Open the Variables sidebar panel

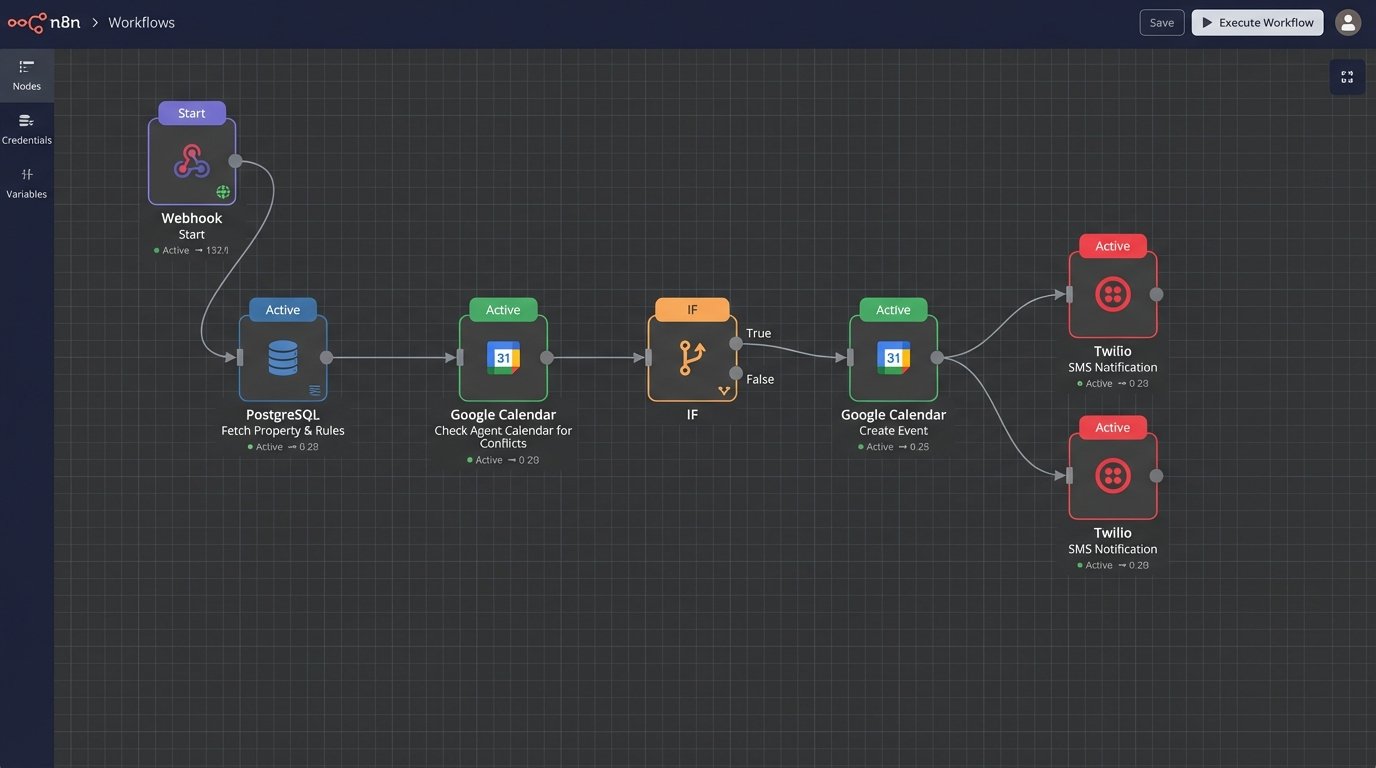point(27,183)
